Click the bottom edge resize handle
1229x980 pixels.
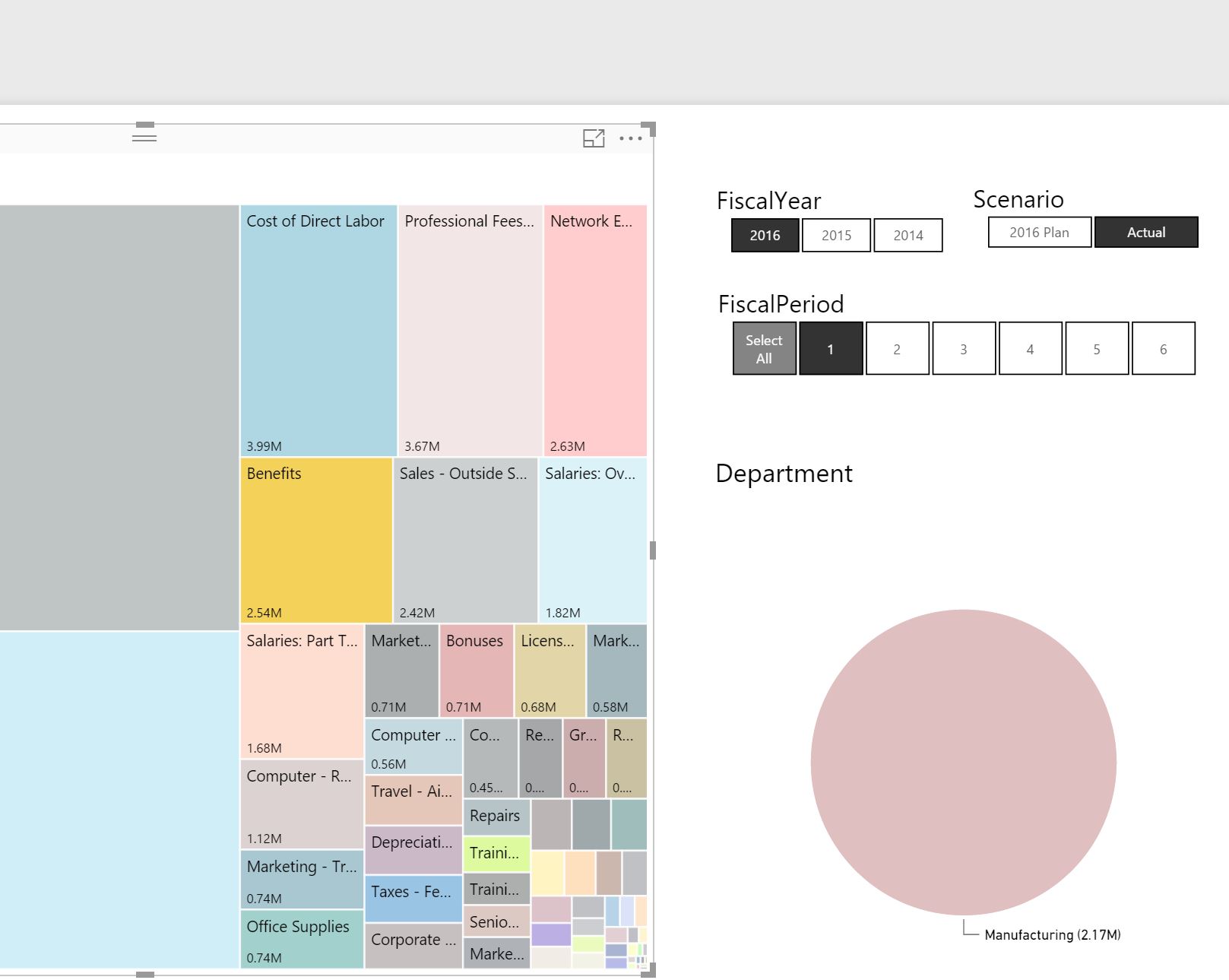[145, 975]
